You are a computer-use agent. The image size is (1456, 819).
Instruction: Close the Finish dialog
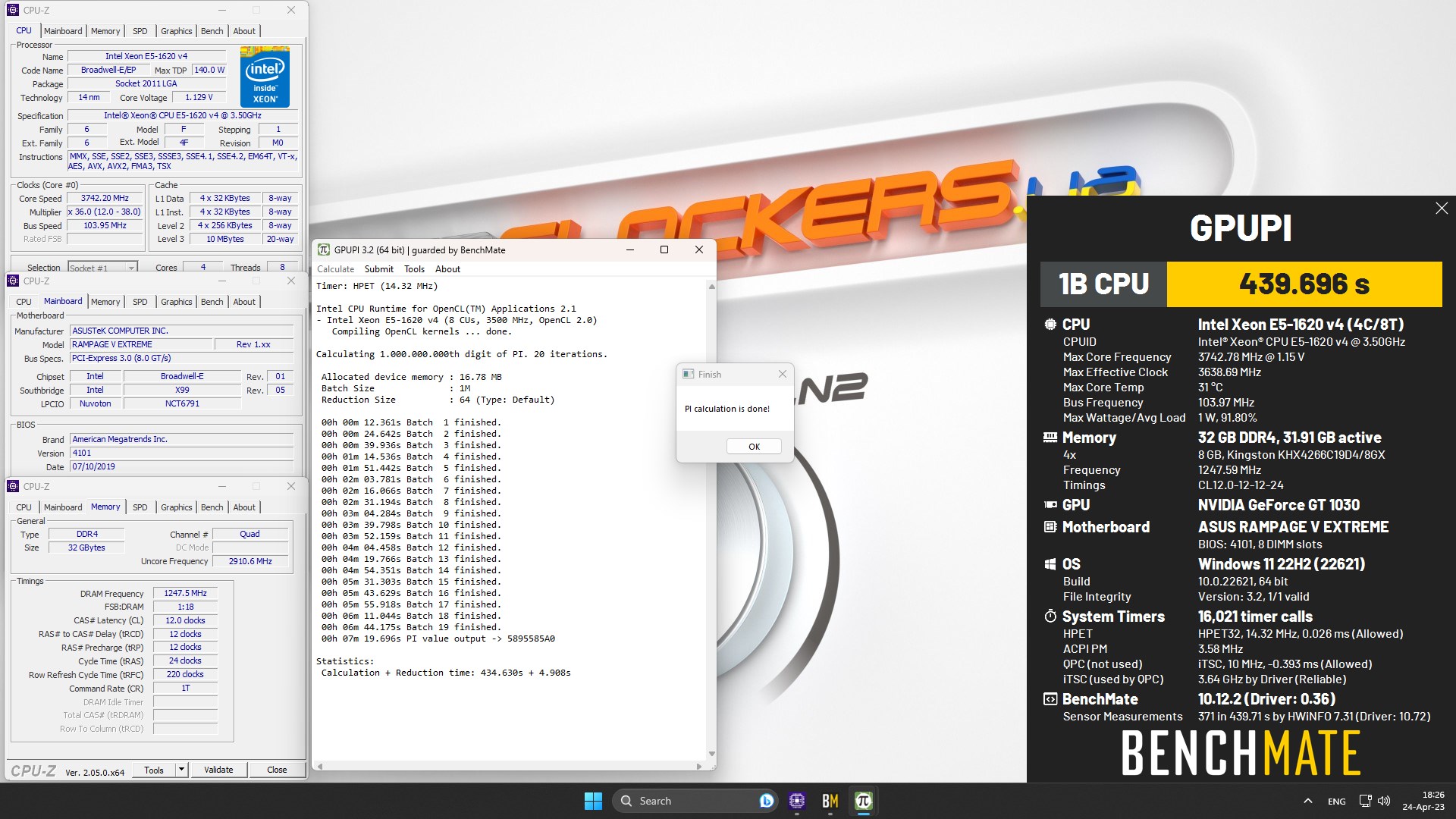[x=783, y=374]
